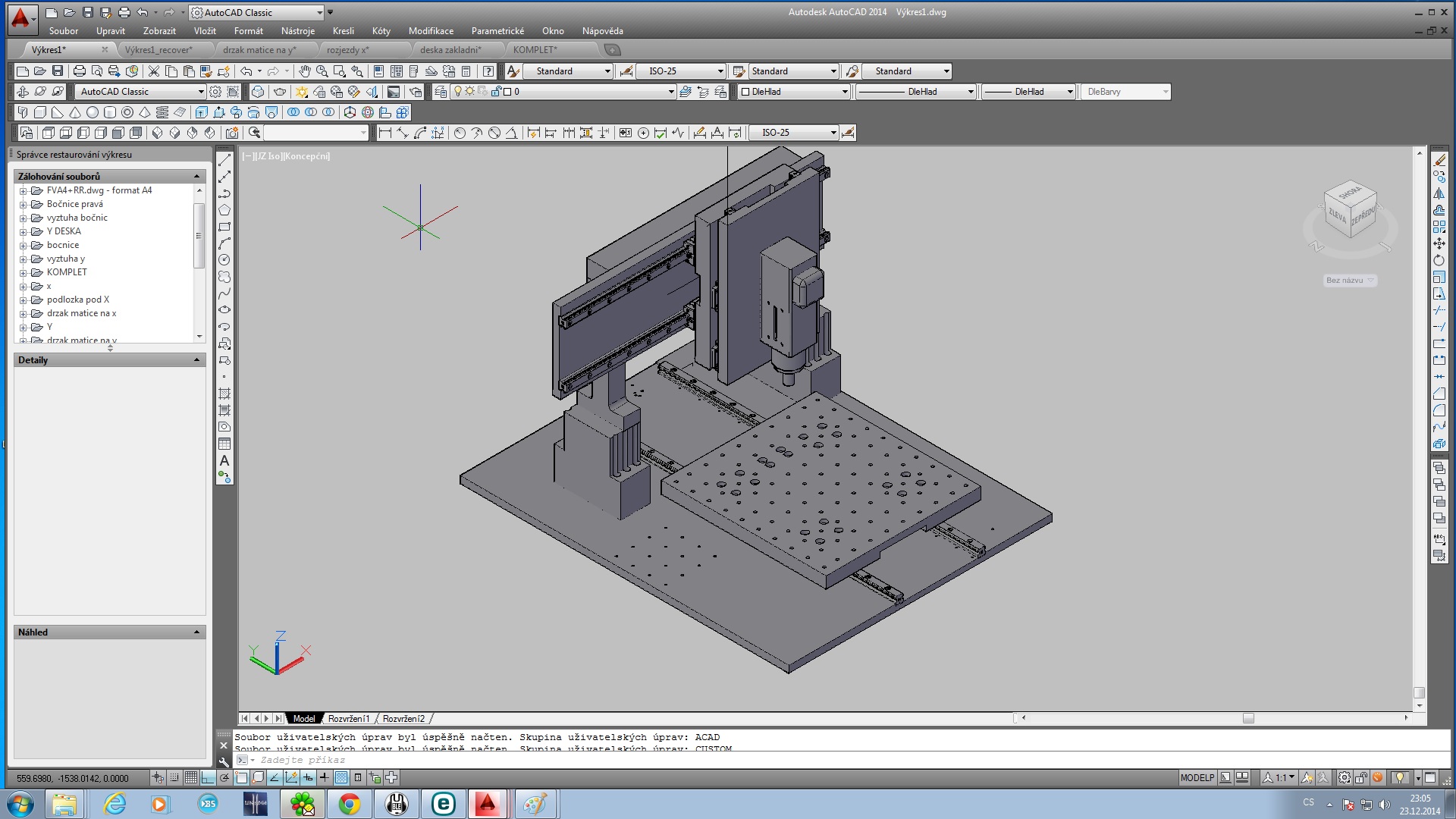Click the Plot printer icon

[x=79, y=71]
